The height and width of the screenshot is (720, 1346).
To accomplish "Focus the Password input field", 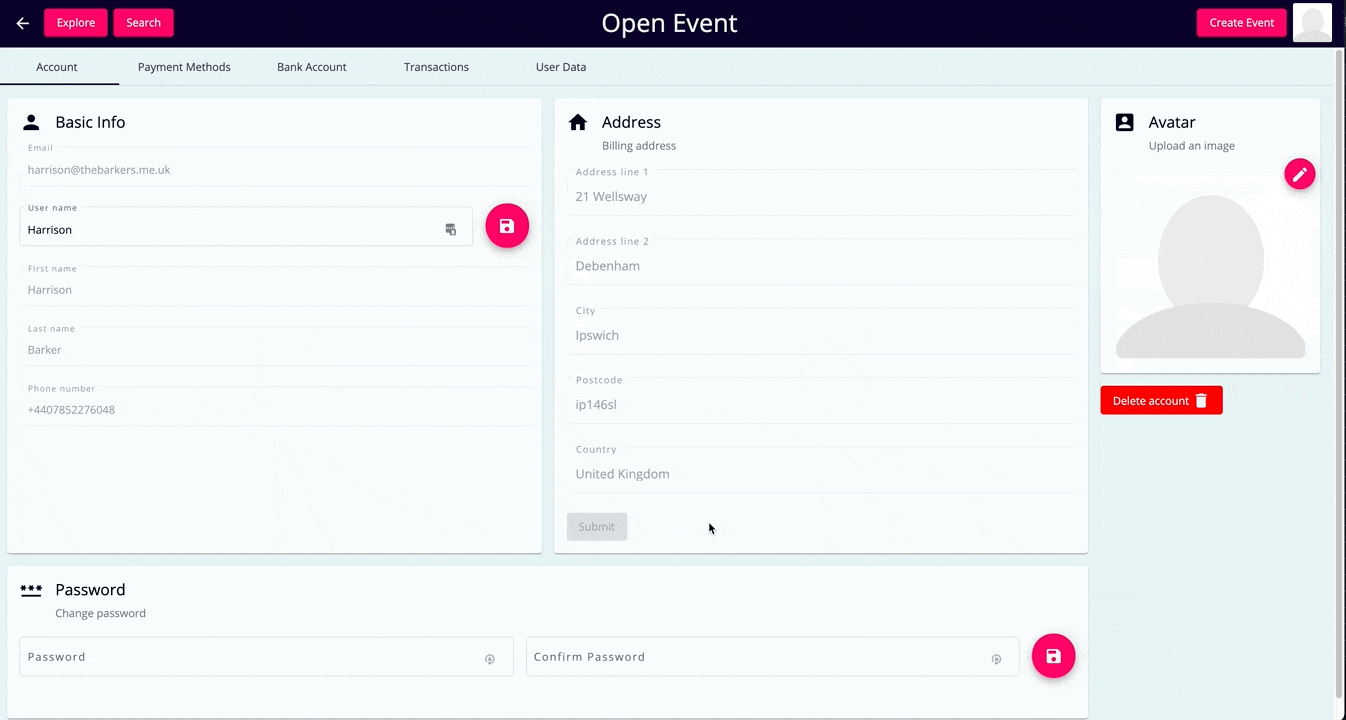I will [x=266, y=657].
